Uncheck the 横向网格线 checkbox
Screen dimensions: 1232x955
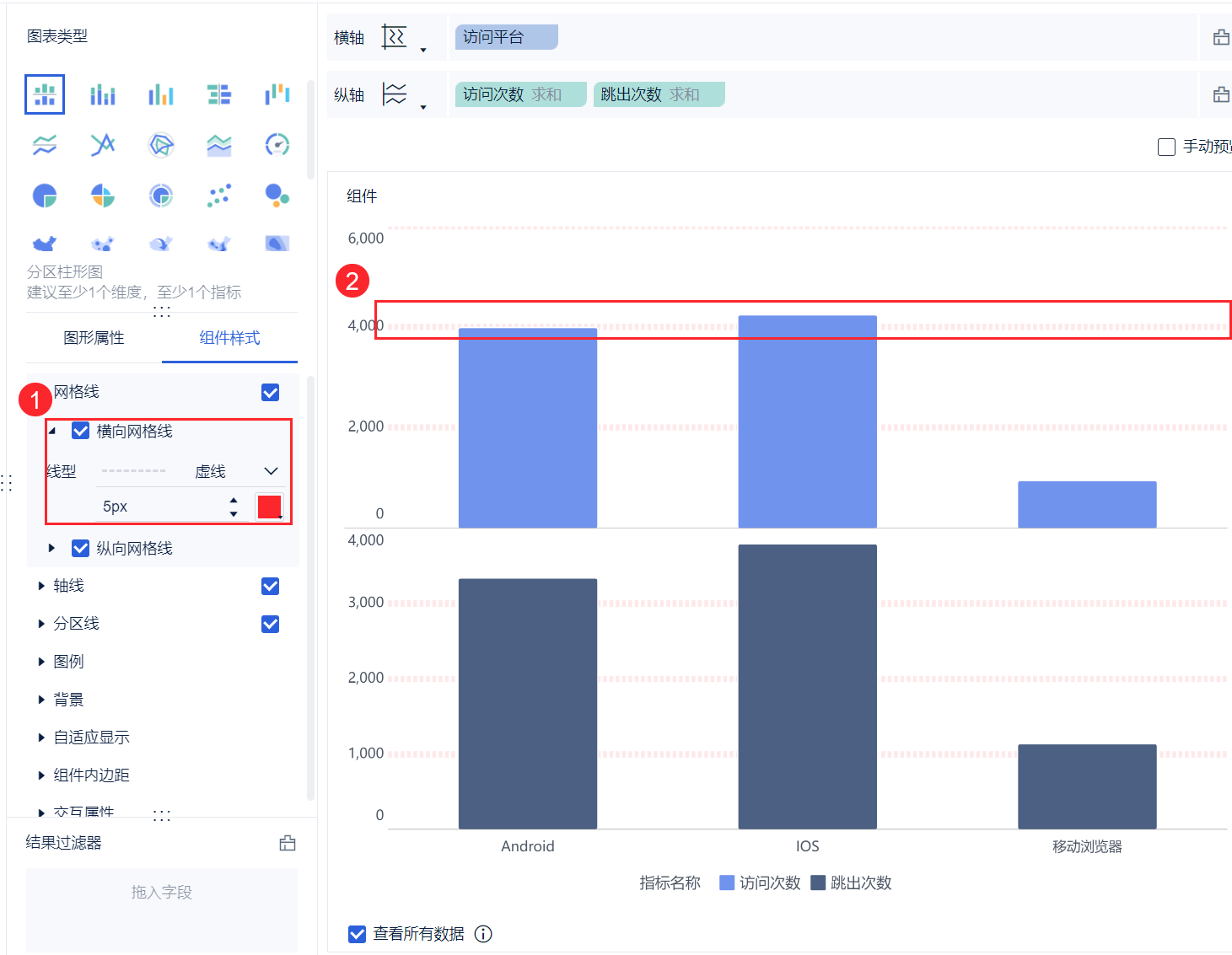click(x=80, y=431)
